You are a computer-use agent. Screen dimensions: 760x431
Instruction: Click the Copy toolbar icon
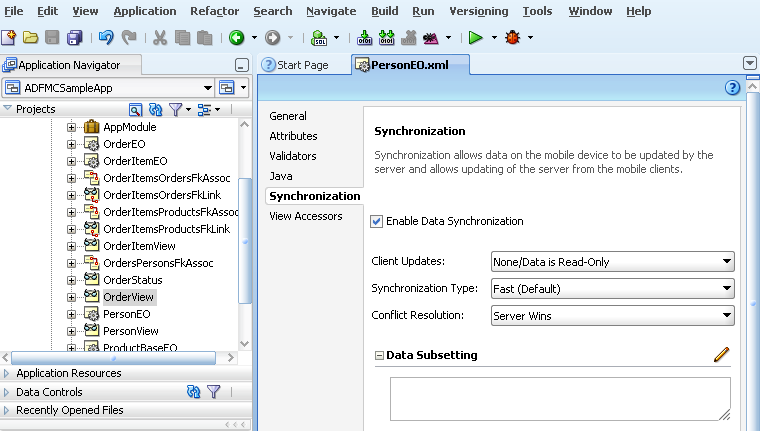(182, 37)
